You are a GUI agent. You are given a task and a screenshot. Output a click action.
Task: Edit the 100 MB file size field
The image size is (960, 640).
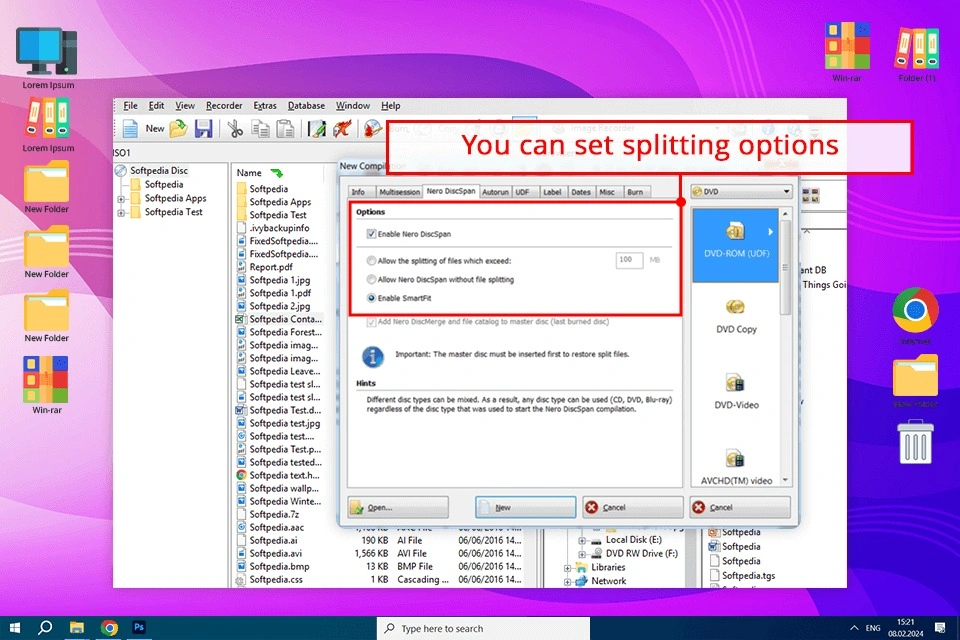tap(628, 260)
